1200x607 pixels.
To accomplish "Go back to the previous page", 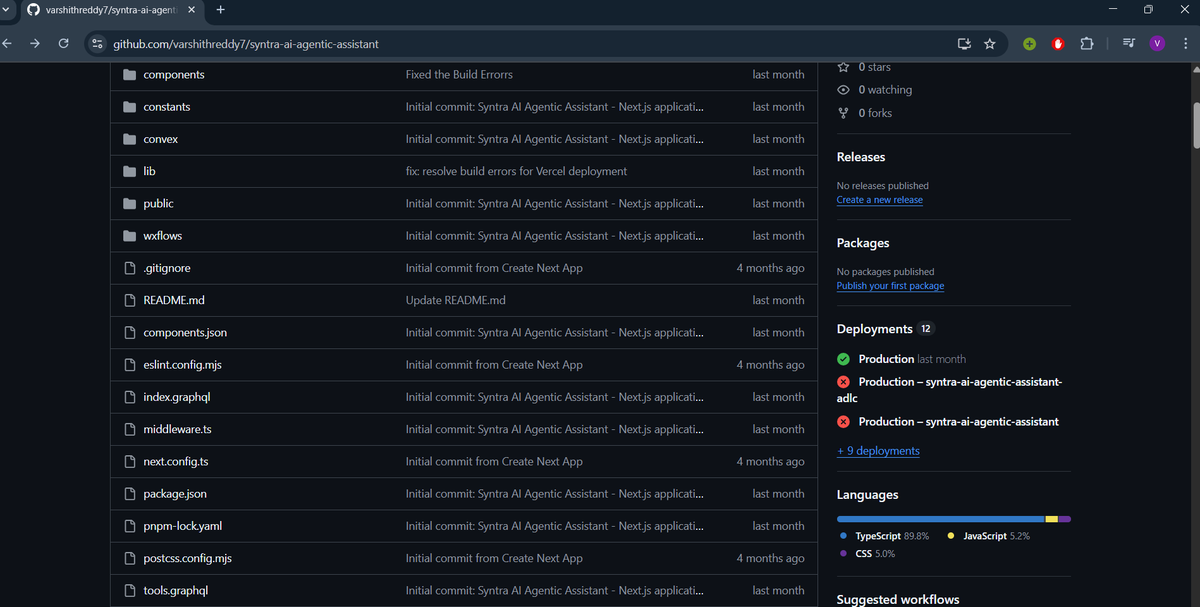I will pyautogui.click(x=8, y=44).
